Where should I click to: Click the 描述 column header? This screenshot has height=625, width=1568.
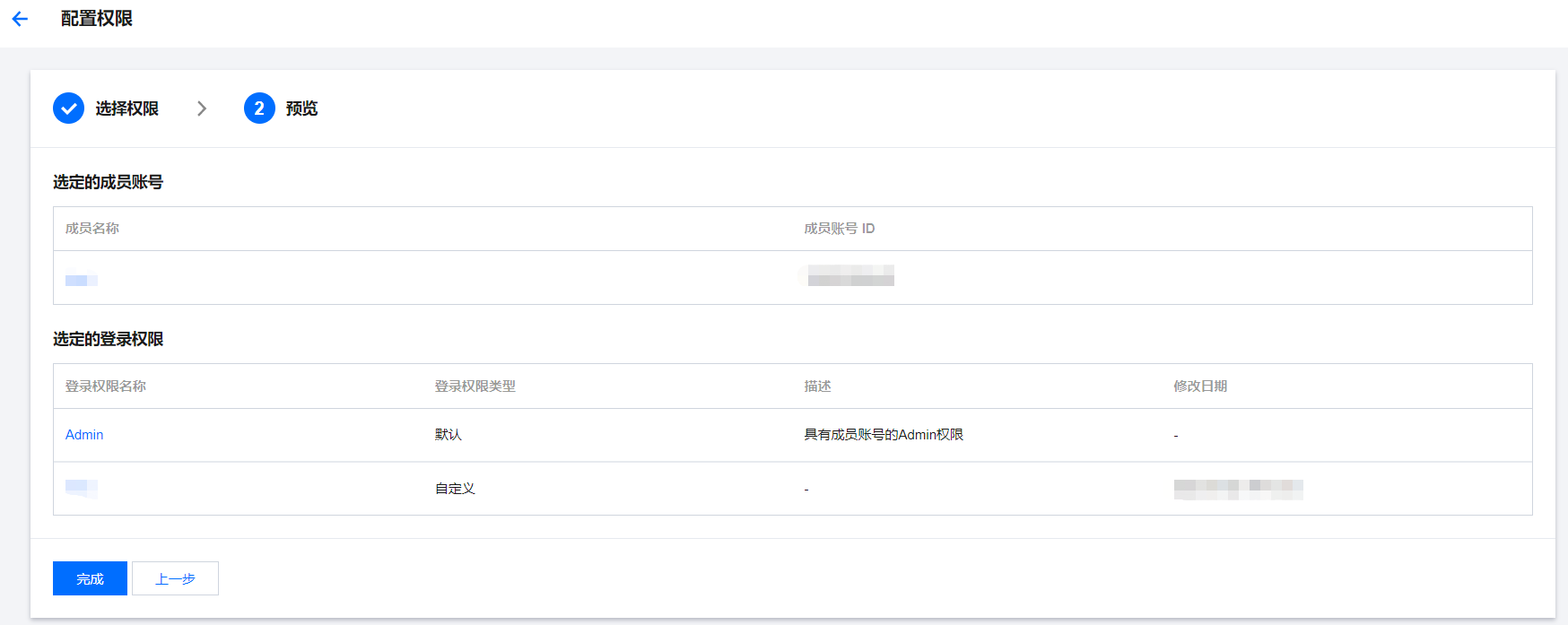click(x=817, y=386)
